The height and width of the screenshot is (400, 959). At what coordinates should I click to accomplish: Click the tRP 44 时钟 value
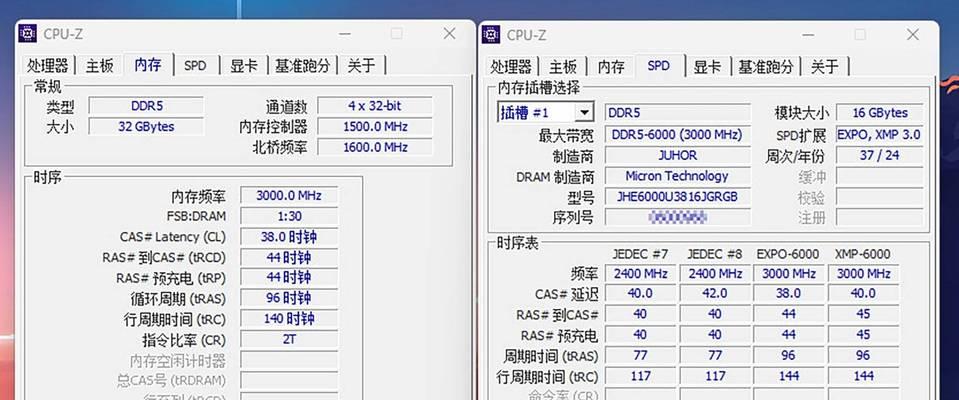tap(289, 278)
